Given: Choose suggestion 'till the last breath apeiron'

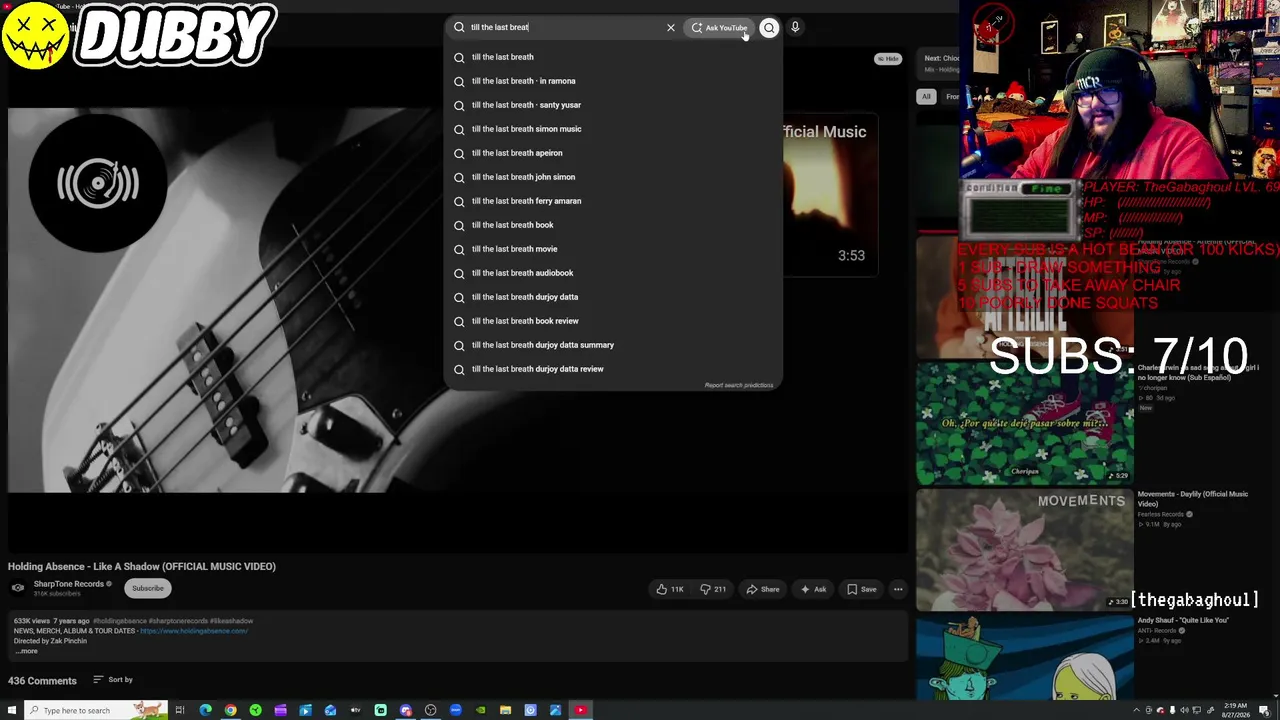Looking at the screenshot, I should (x=613, y=153).
